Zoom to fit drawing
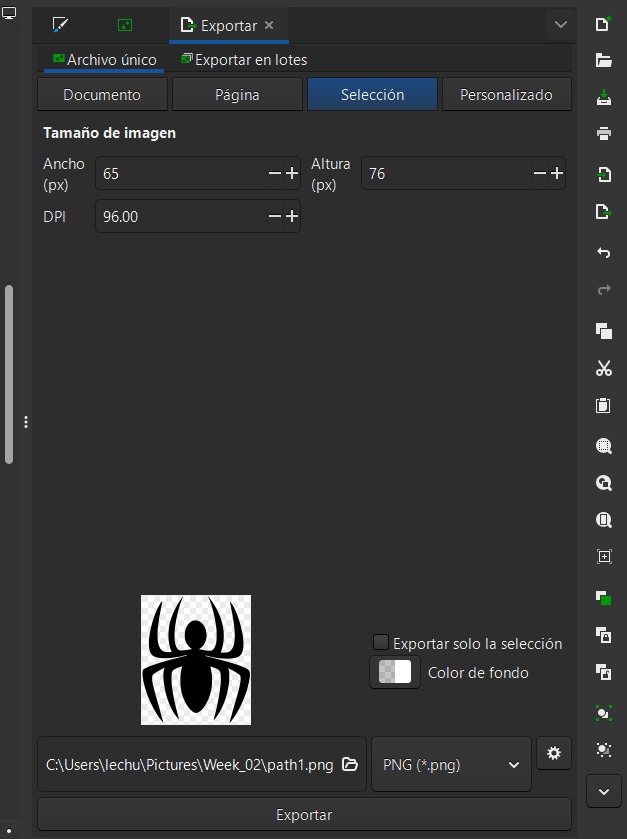 click(603, 483)
